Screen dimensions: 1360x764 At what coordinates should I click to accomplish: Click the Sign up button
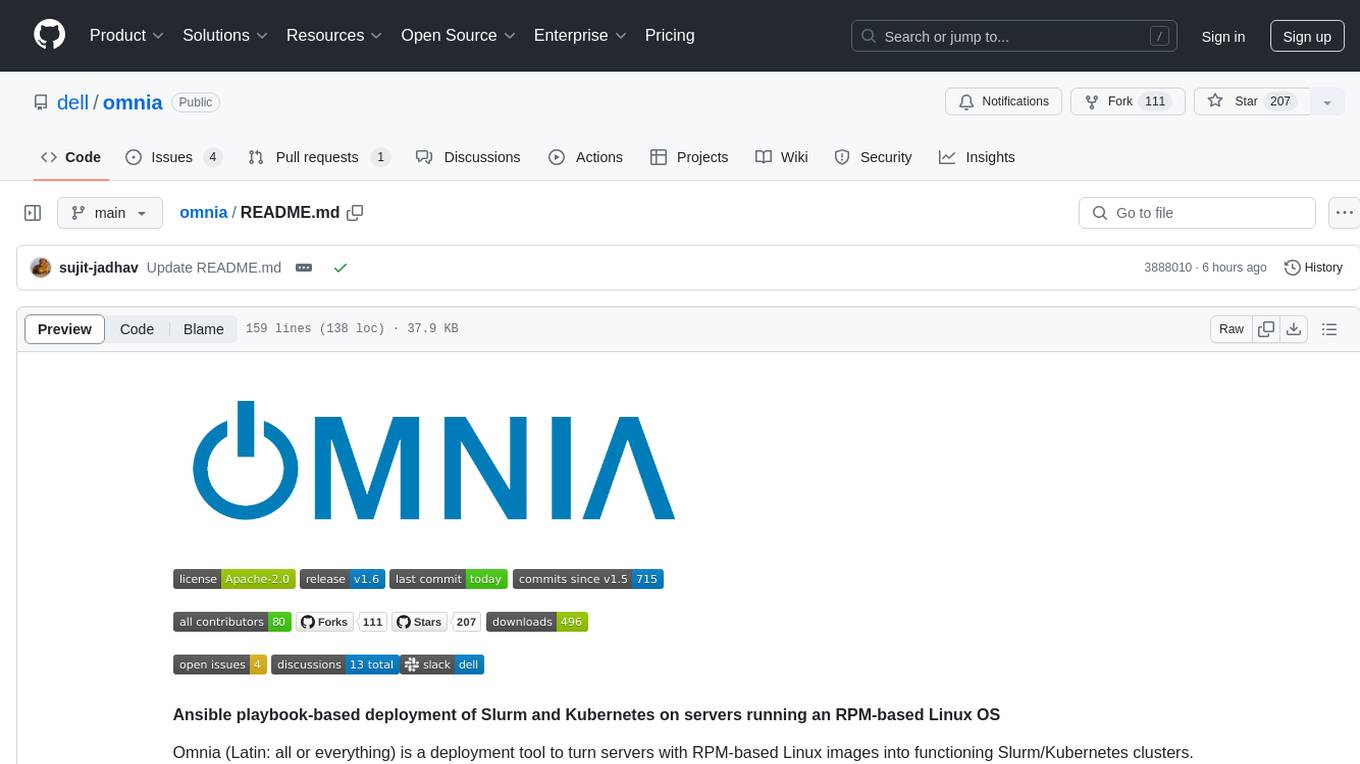(x=1307, y=36)
